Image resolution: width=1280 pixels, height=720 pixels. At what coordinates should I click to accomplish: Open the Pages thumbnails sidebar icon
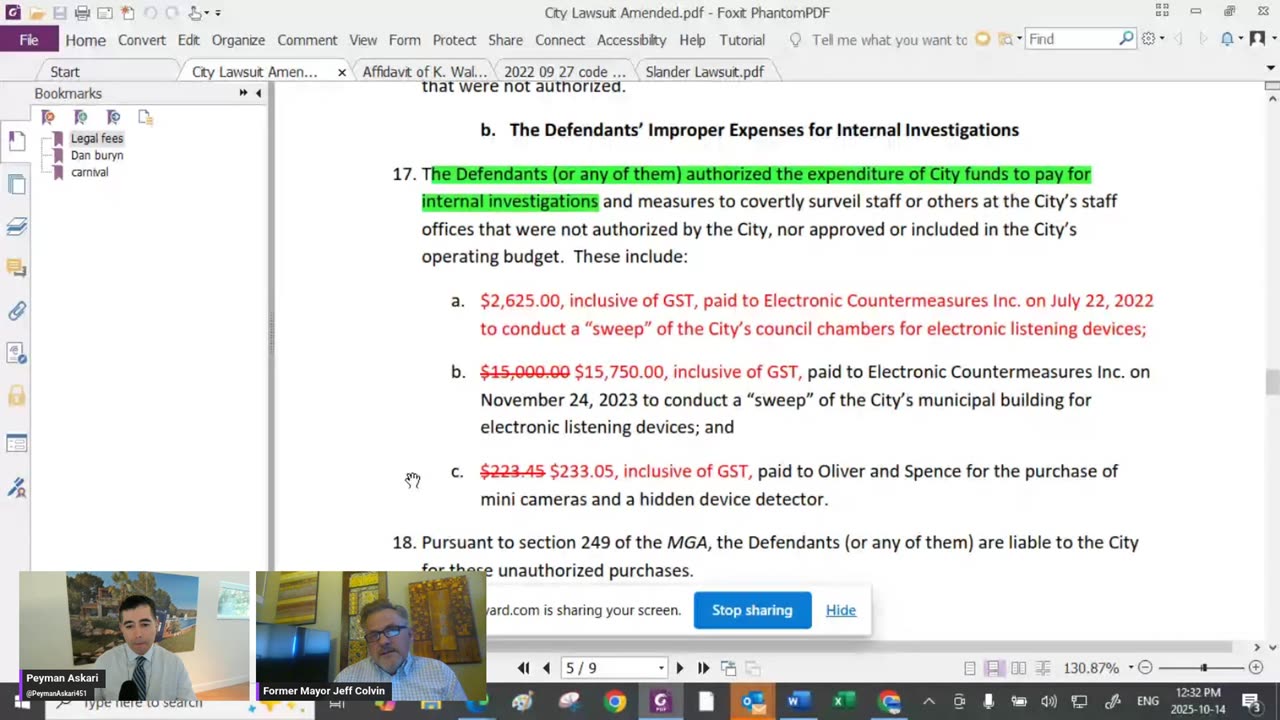pos(16,184)
